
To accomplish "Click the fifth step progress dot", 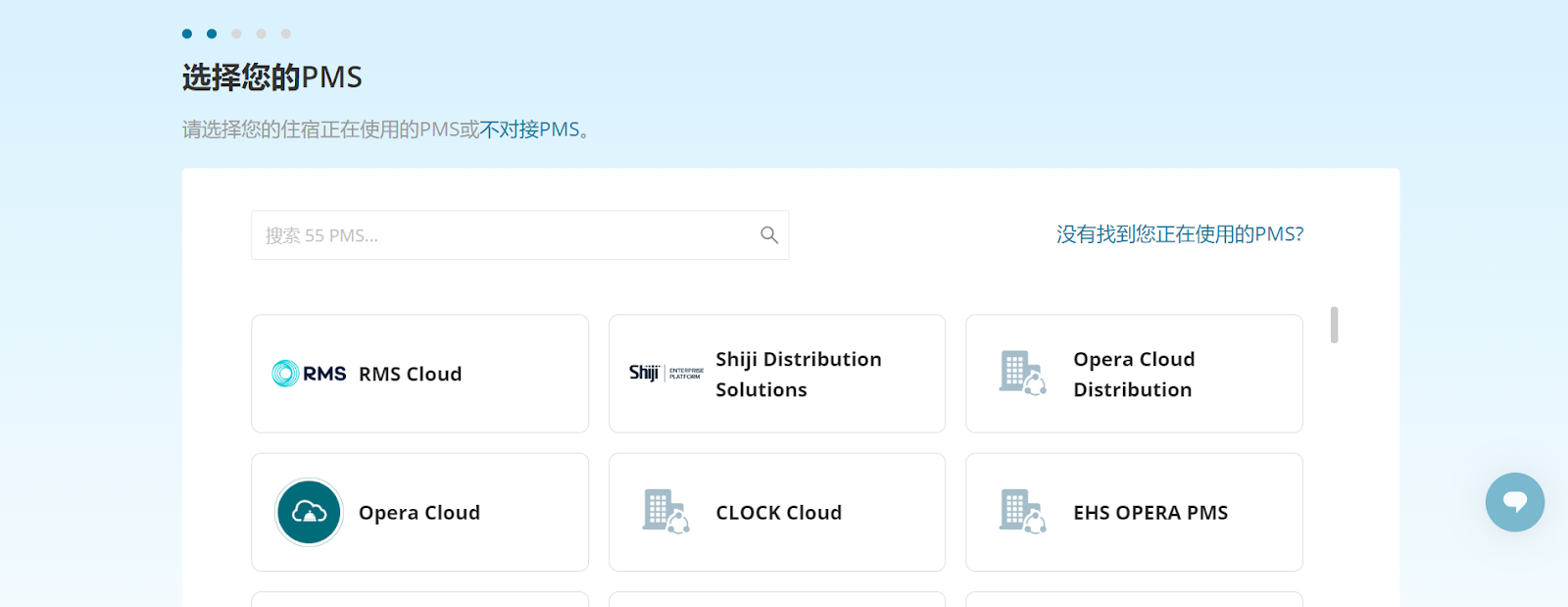I will point(286,33).
